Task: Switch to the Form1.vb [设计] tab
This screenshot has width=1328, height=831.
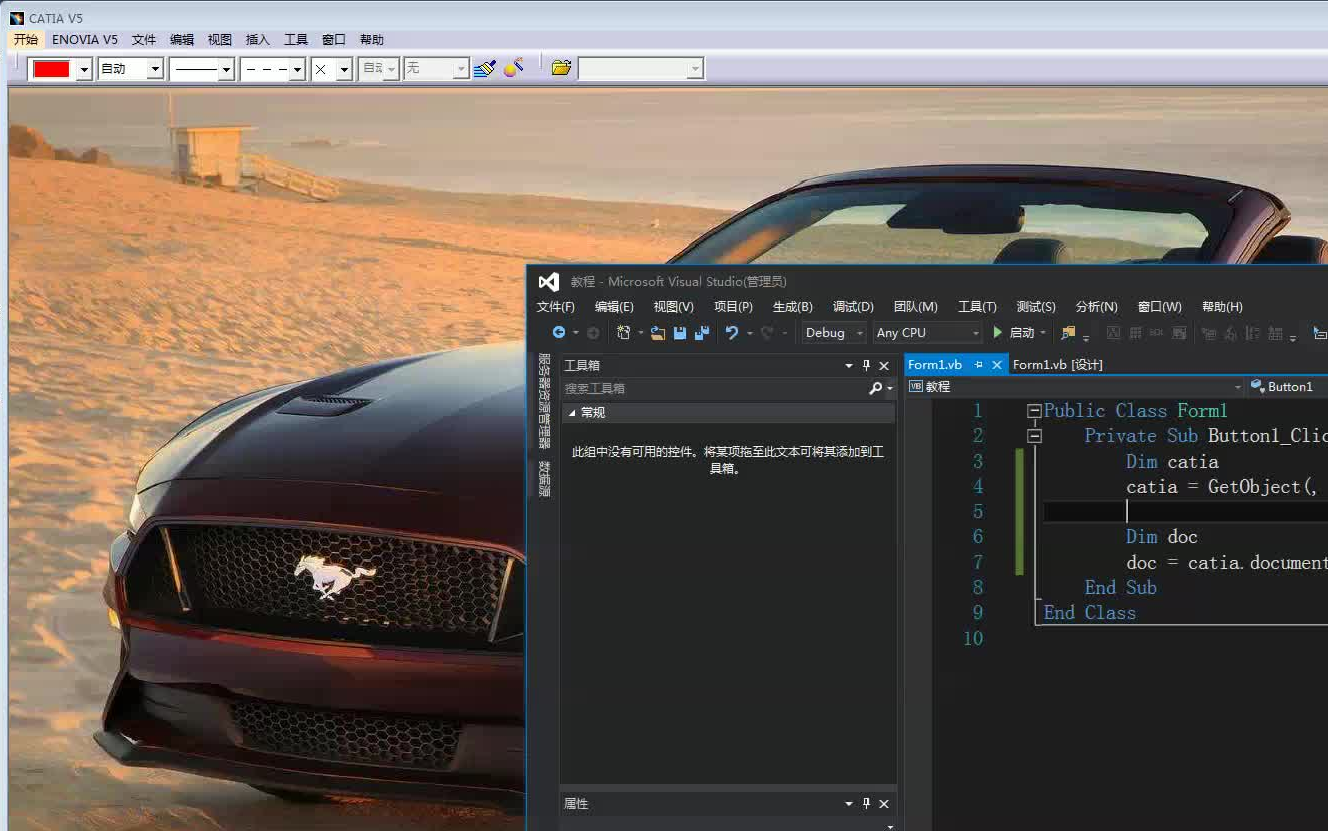Action: point(1058,364)
